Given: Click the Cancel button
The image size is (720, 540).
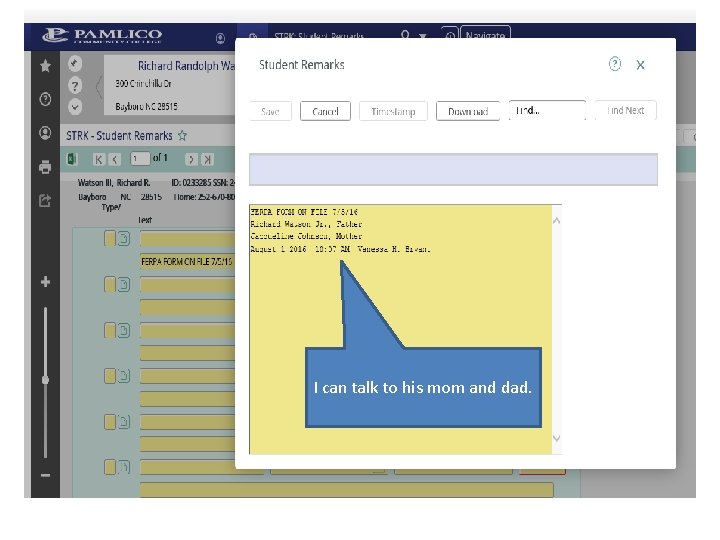Looking at the screenshot, I should point(325,111).
